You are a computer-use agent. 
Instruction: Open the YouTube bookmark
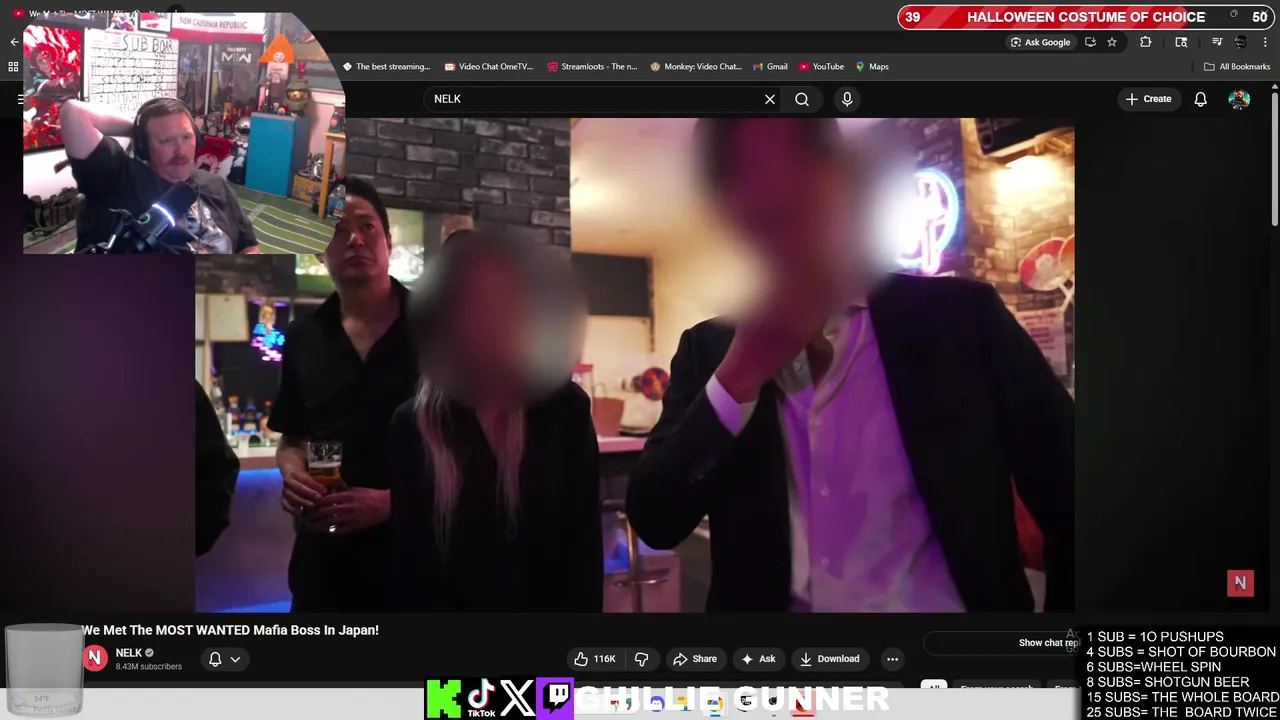pyautogui.click(x=821, y=67)
